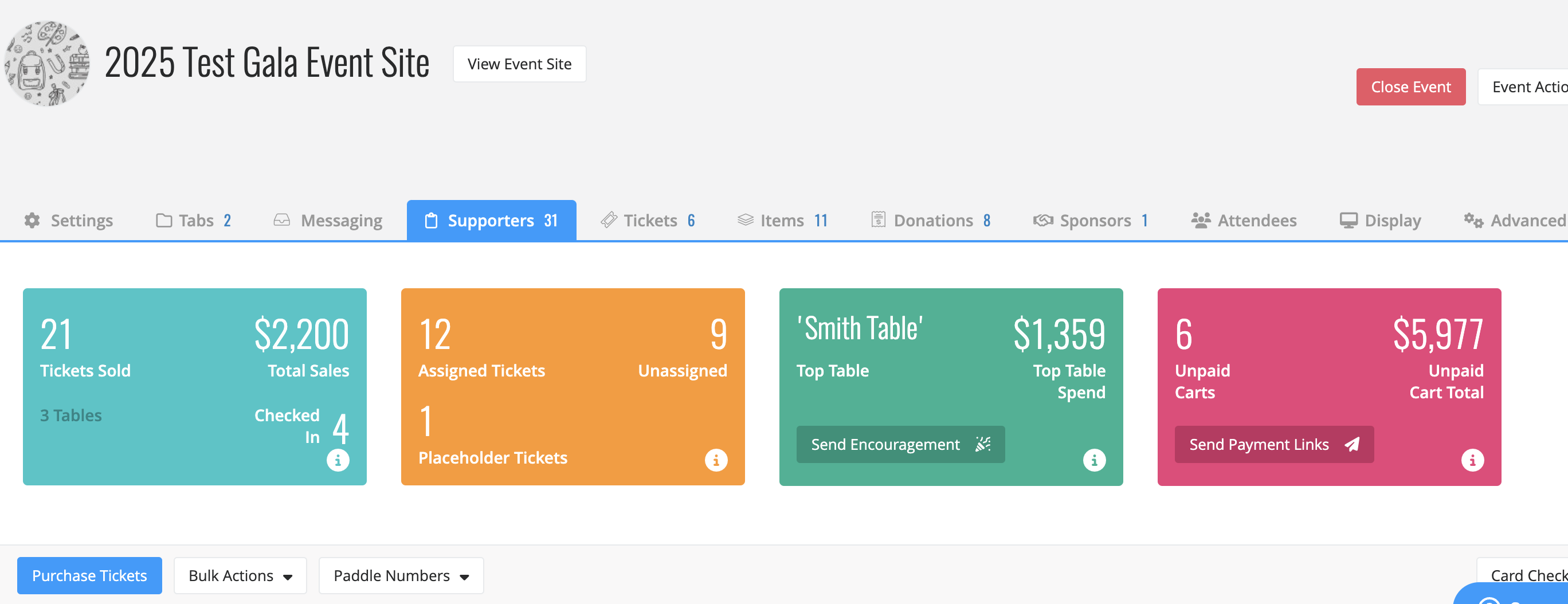The width and height of the screenshot is (1568, 604).
Task: Open the Donations tab
Action: [931, 221]
